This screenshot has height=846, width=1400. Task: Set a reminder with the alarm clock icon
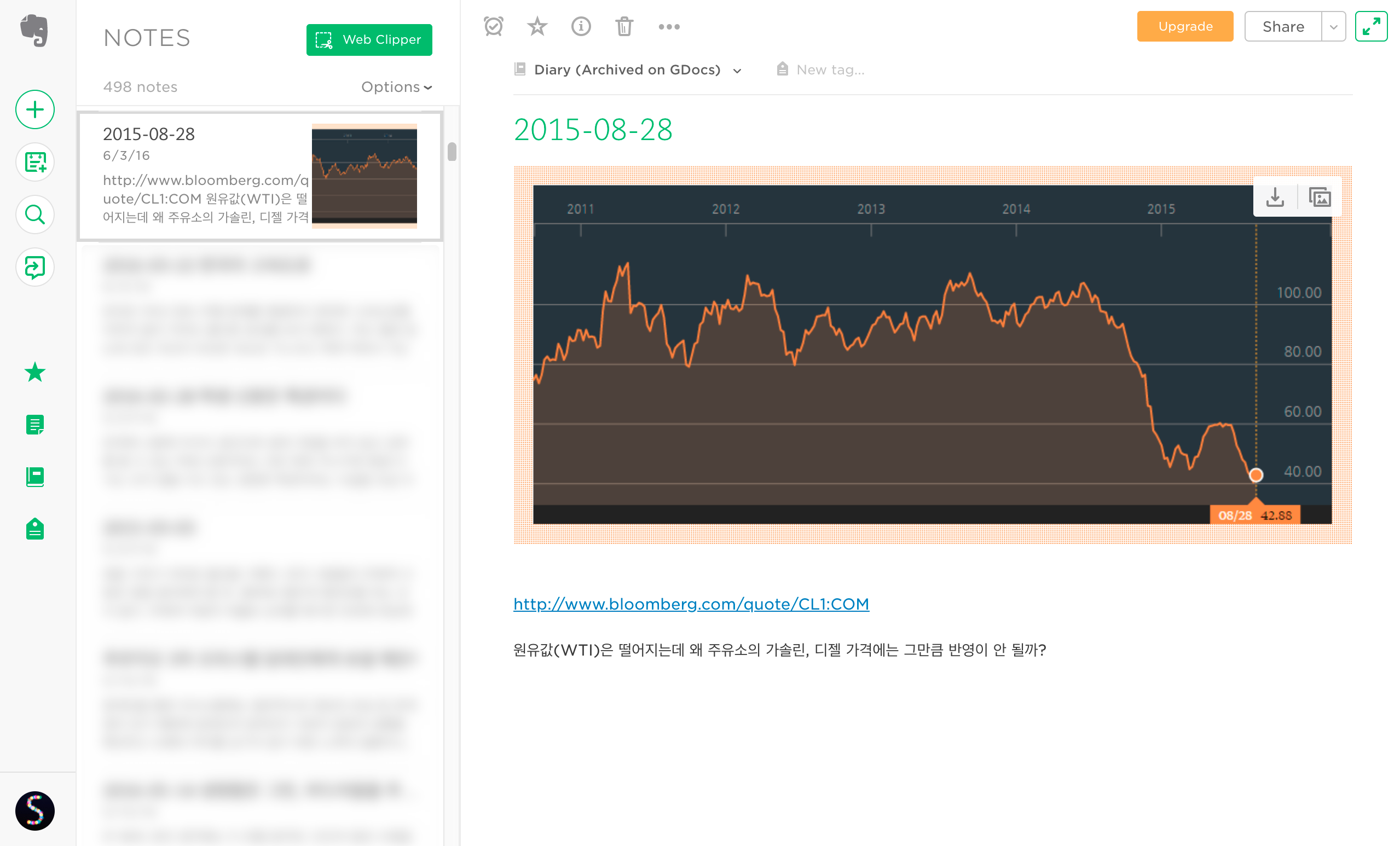493,26
